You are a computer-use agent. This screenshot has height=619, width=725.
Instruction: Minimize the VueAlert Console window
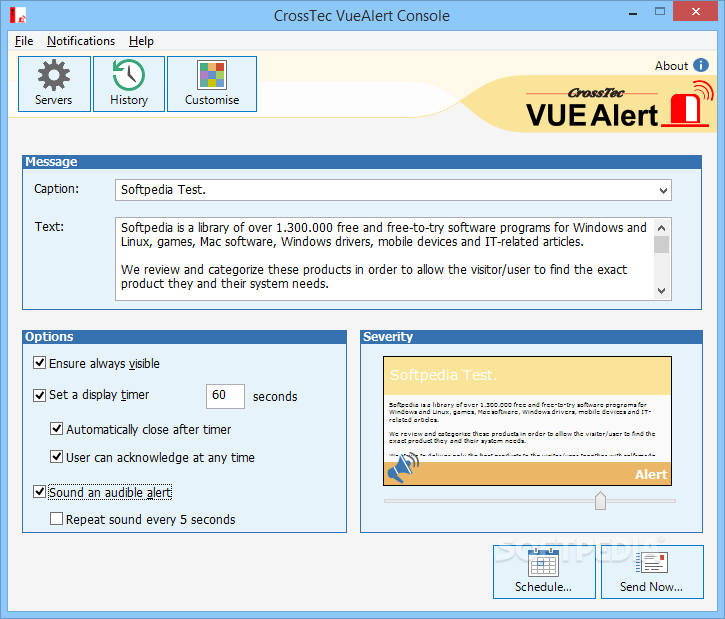pos(633,12)
